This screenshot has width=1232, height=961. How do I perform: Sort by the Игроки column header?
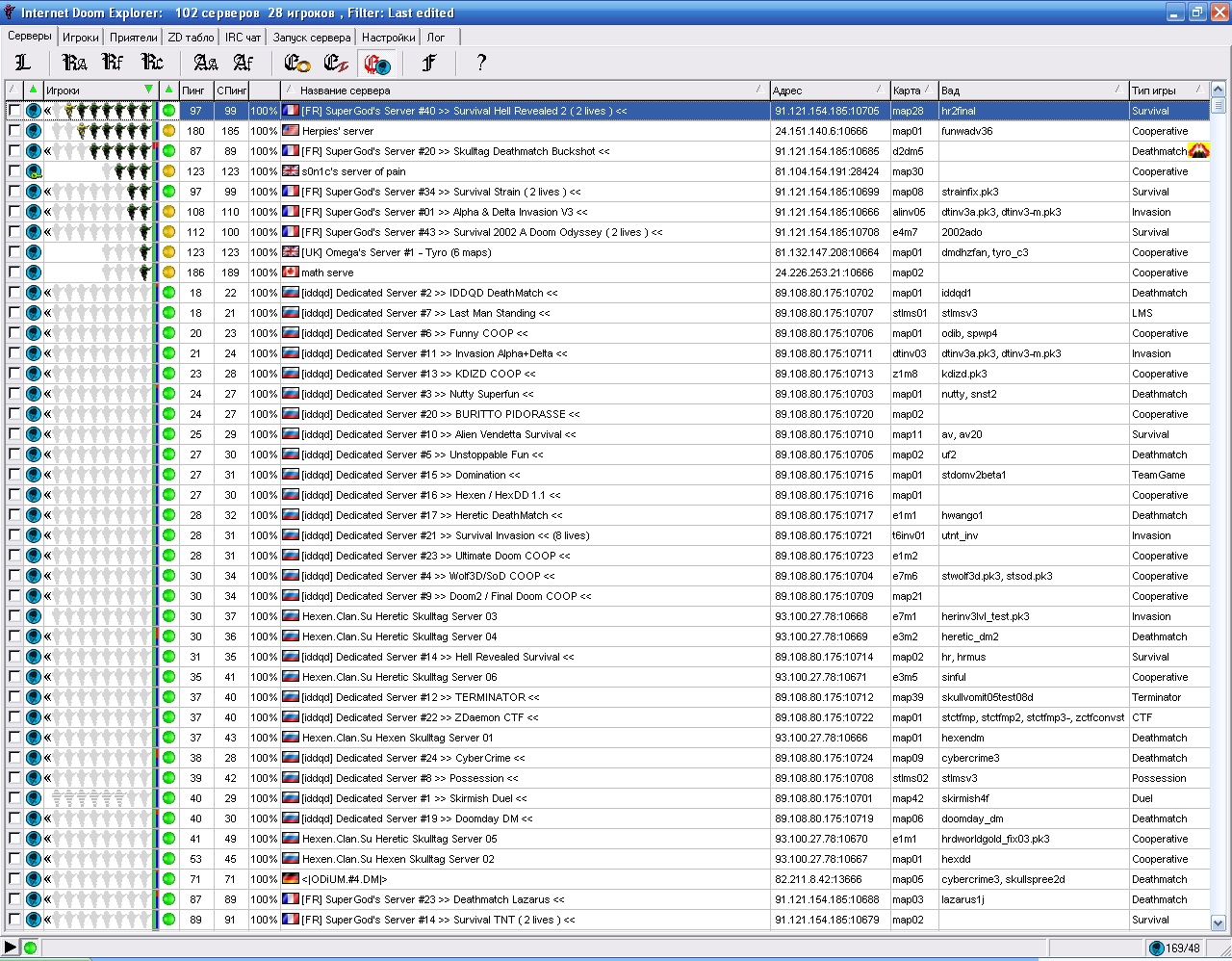pyautogui.click(x=96, y=91)
